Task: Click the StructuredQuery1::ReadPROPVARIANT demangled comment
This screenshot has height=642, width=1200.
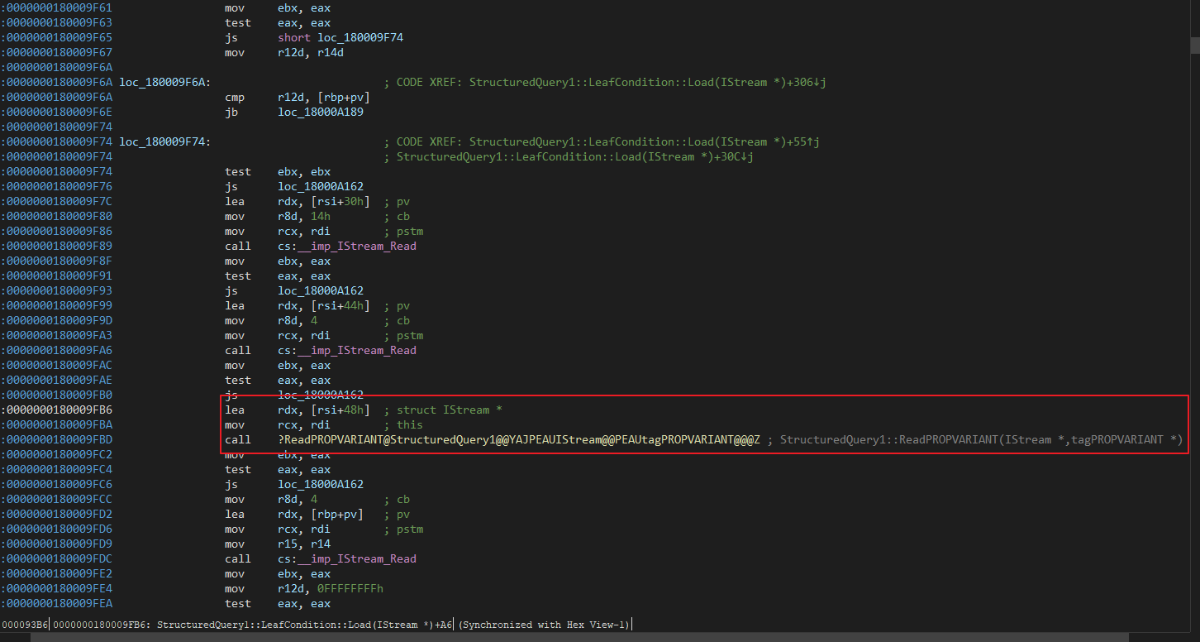Action: (976, 440)
